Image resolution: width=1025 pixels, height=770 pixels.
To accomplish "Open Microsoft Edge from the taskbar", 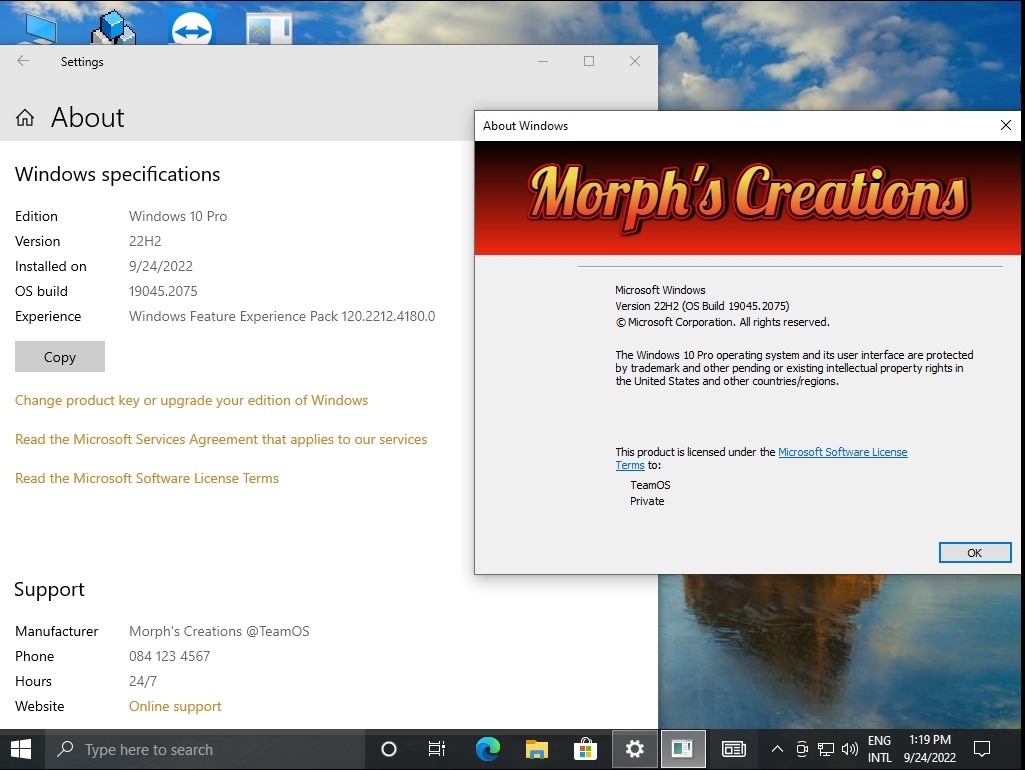I will [487, 749].
